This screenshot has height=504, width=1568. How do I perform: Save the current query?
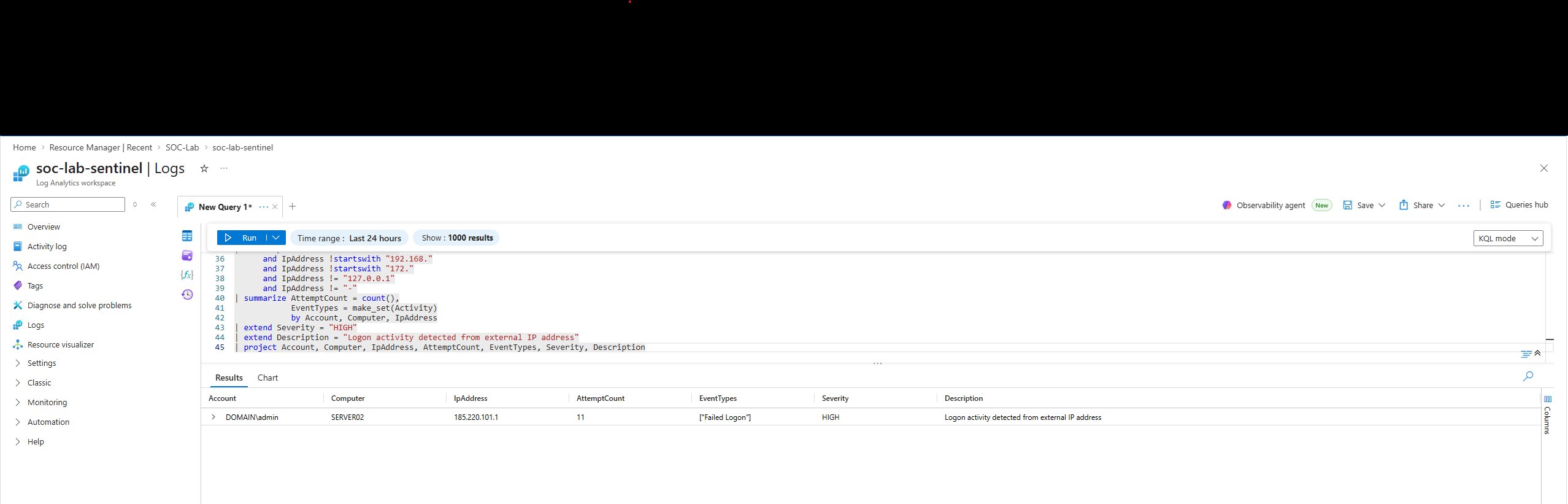(x=1364, y=205)
